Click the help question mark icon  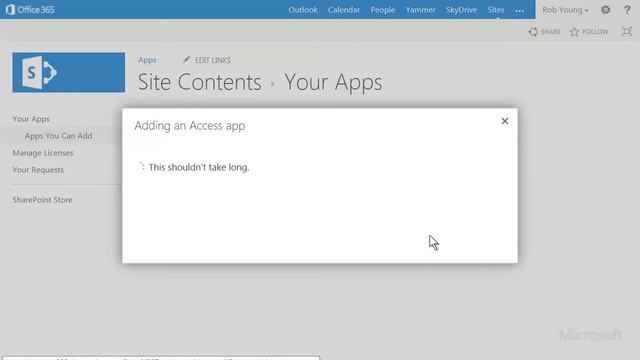click(x=627, y=10)
